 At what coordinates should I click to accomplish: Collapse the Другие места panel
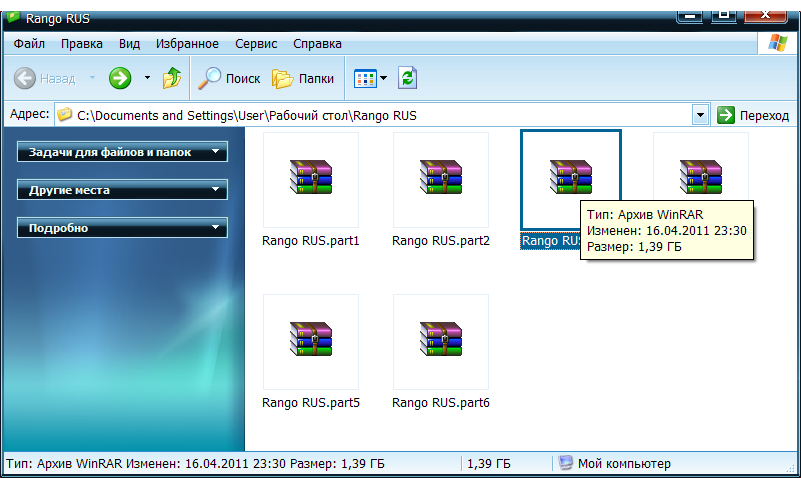[122, 189]
